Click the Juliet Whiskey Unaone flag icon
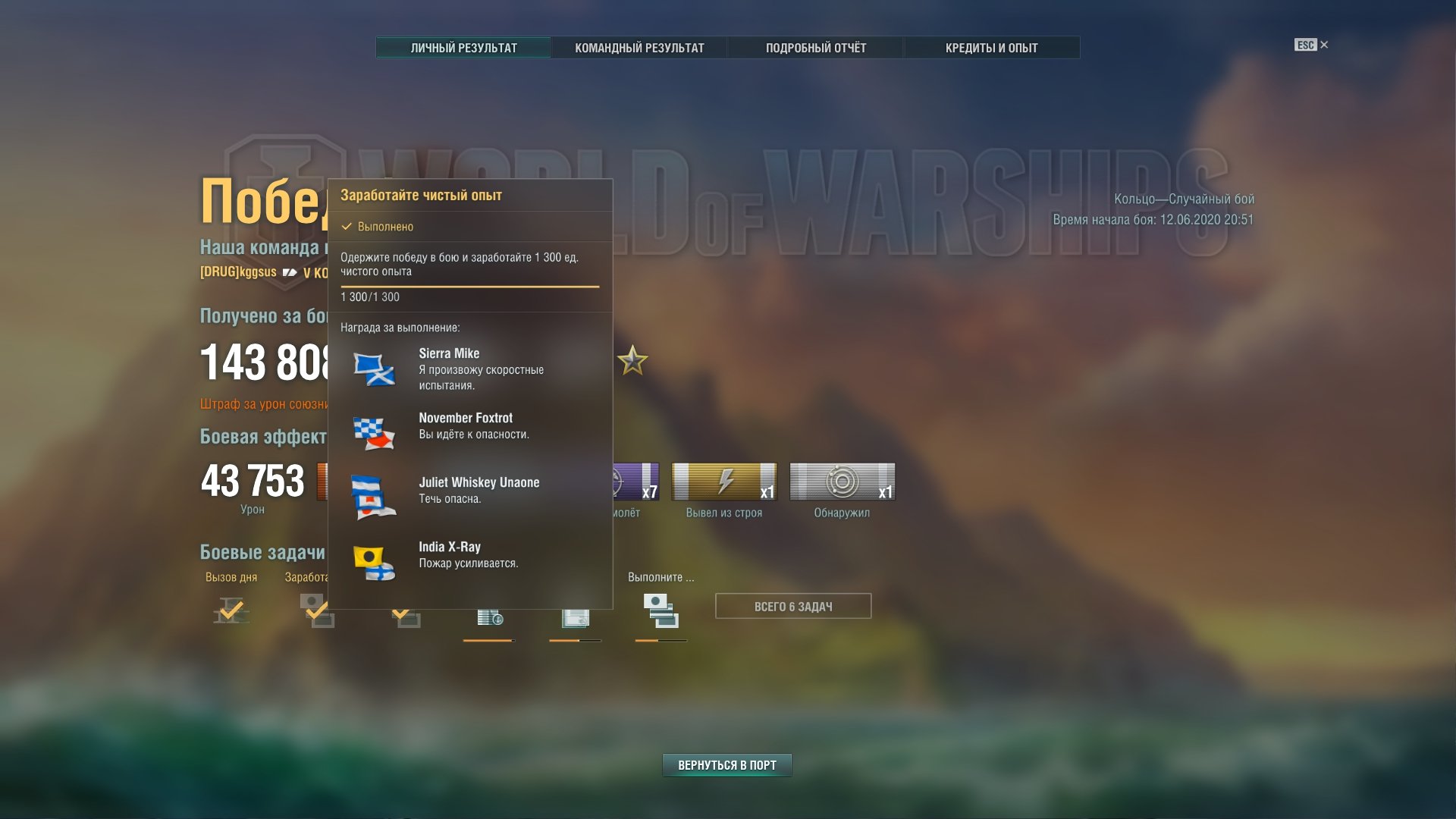The height and width of the screenshot is (819, 1456). click(x=374, y=497)
